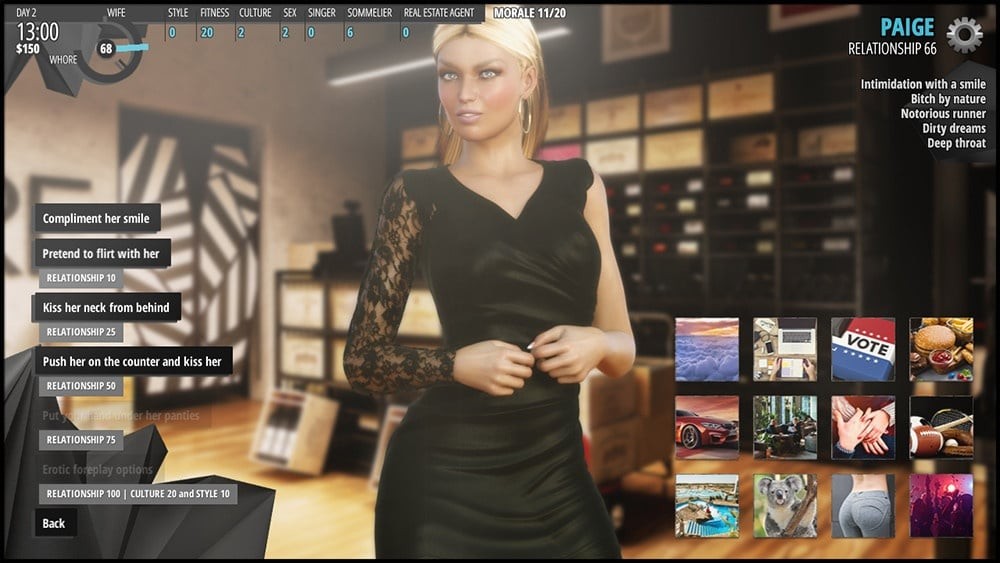Select the clouds sky topic icon
1000x563 pixels.
point(707,349)
